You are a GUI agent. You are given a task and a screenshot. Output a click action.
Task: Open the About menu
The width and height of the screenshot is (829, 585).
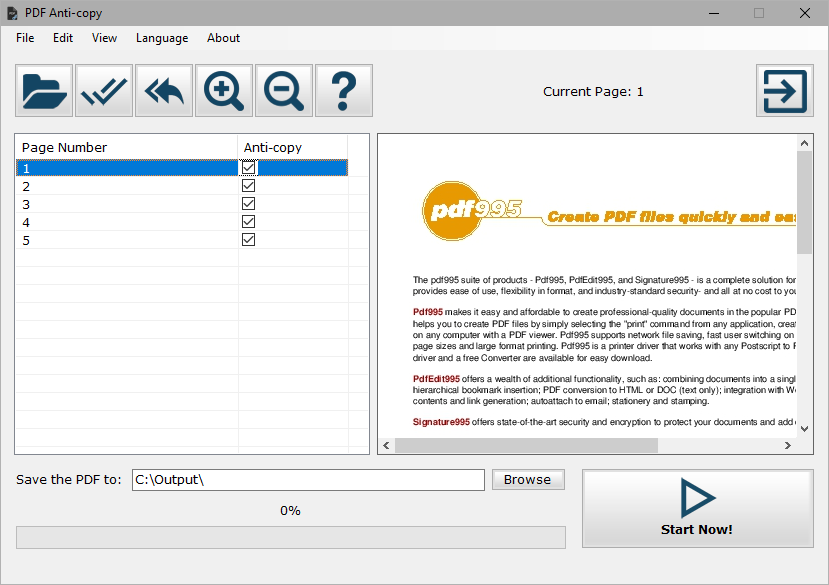coord(223,38)
